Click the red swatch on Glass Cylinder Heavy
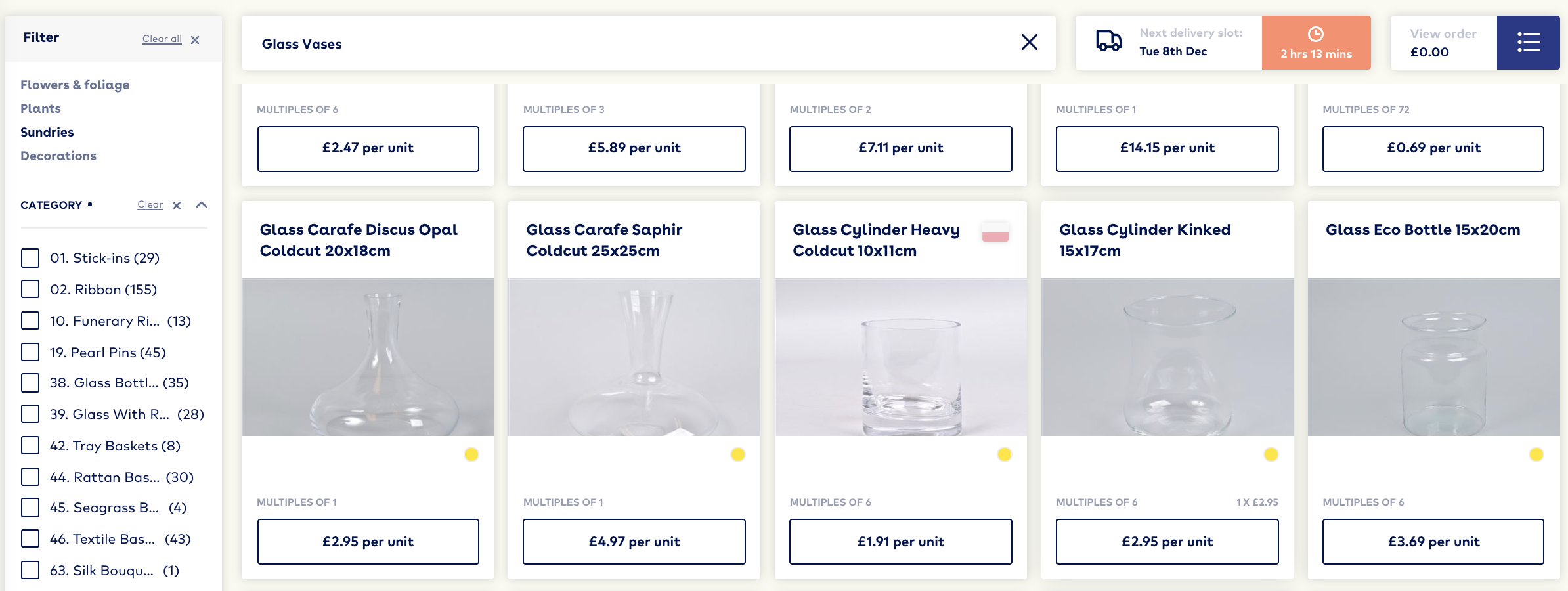The width and height of the screenshot is (1568, 591). (x=995, y=232)
